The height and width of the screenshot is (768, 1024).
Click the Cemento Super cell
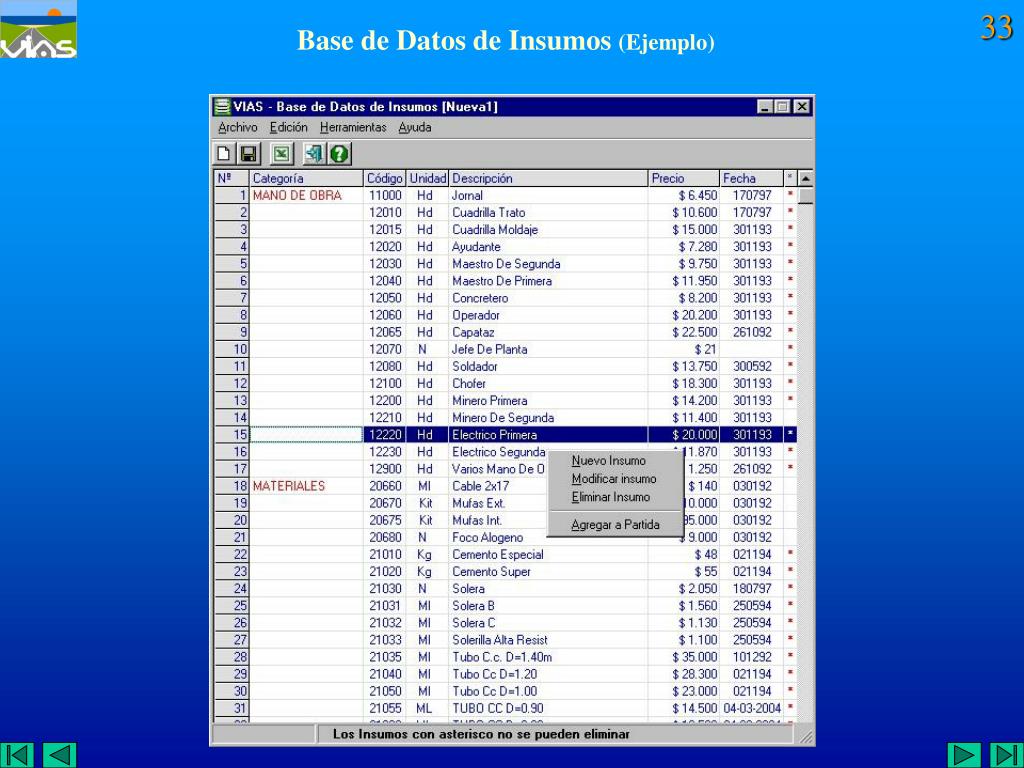point(548,571)
